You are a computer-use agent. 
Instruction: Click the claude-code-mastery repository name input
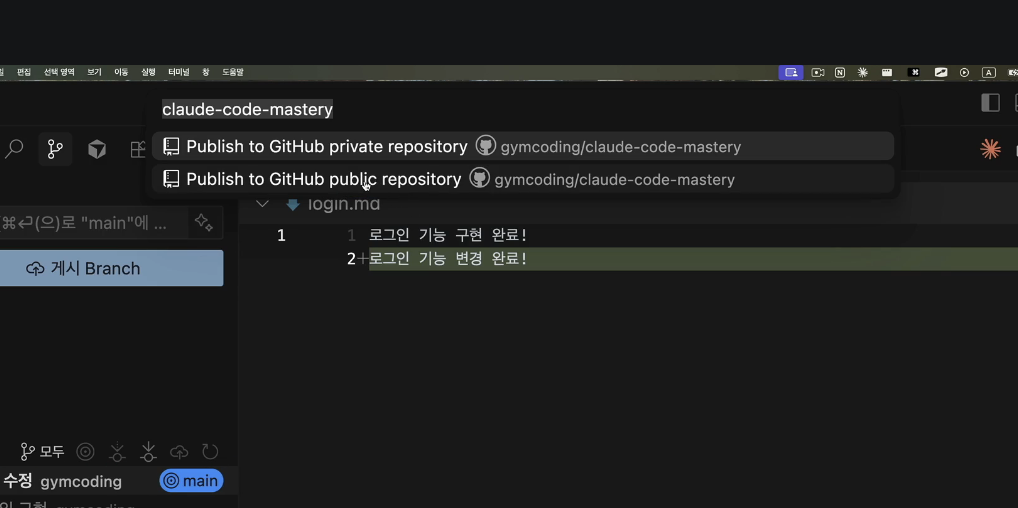[x=523, y=109]
